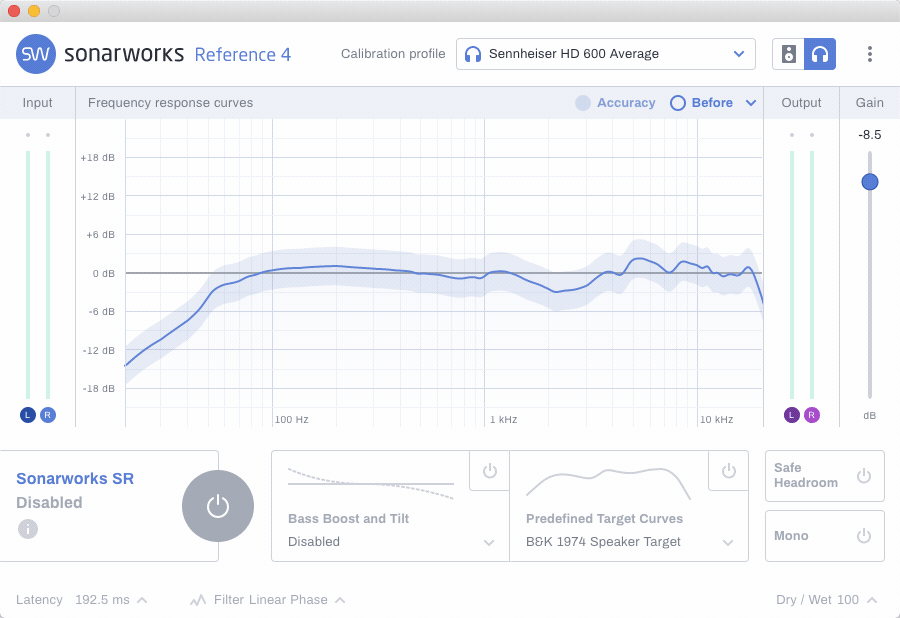Click the -6 dB axis label

pyautogui.click(x=102, y=312)
